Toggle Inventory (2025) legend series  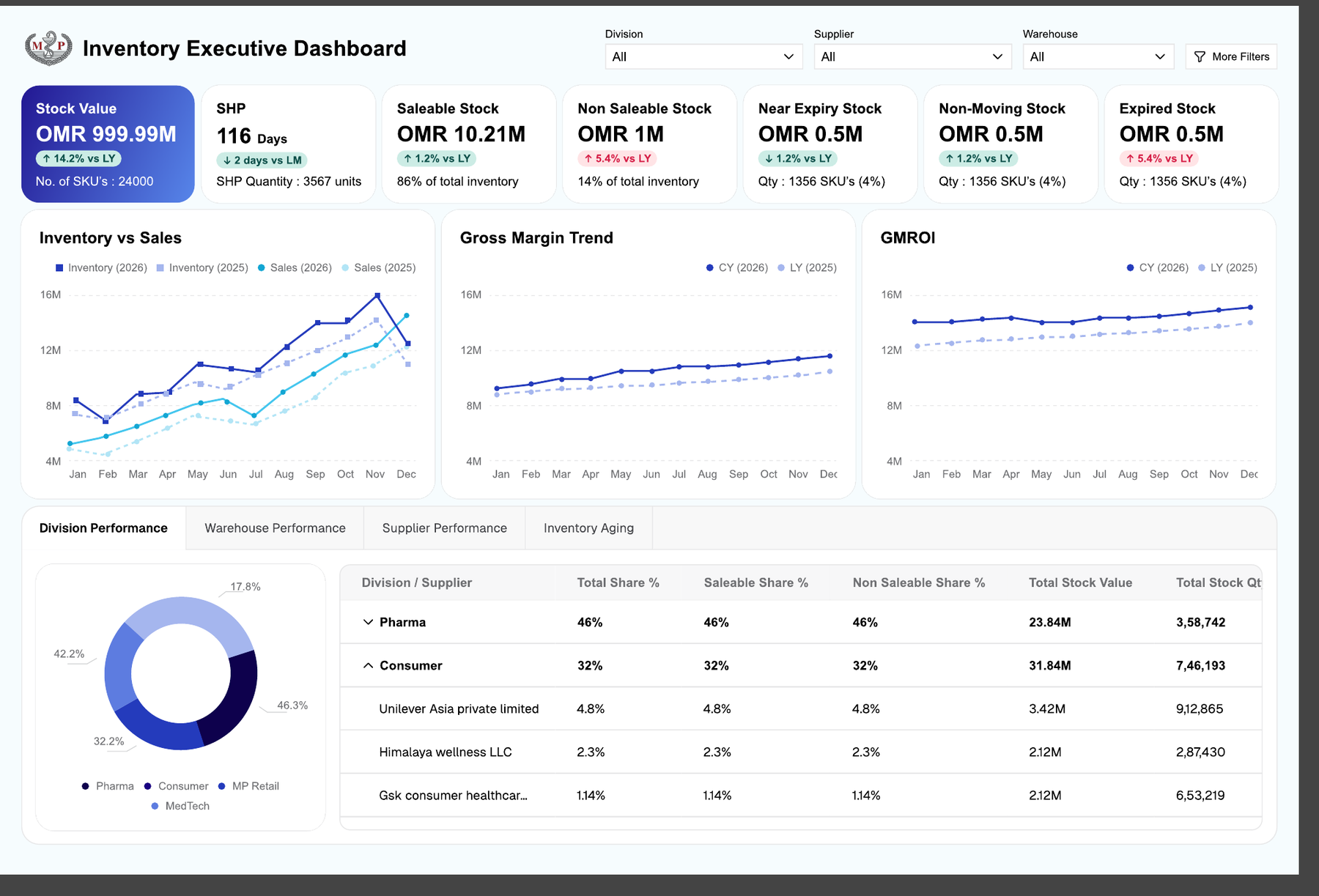(x=202, y=268)
